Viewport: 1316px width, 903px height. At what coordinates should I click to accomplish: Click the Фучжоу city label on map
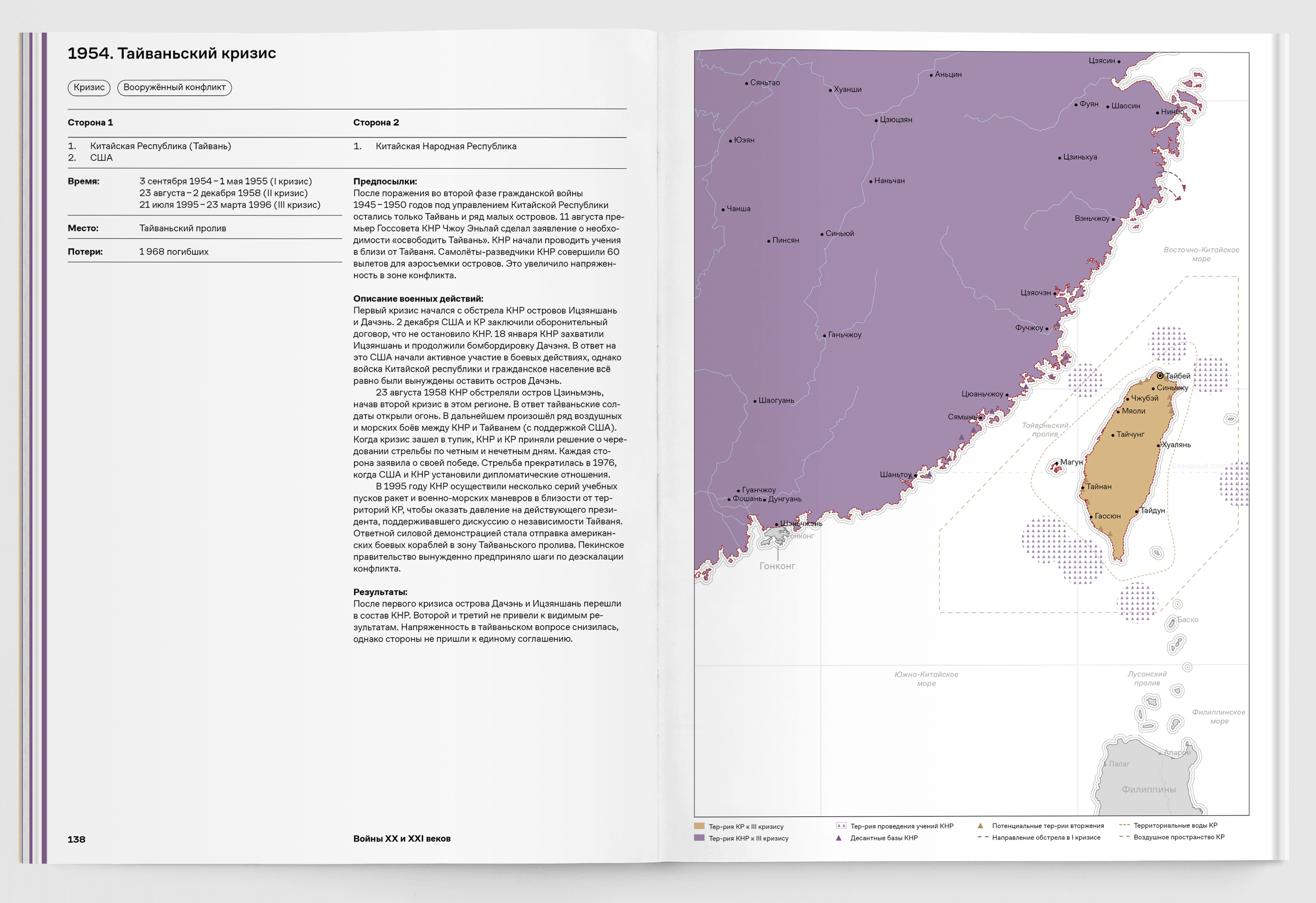click(1029, 328)
